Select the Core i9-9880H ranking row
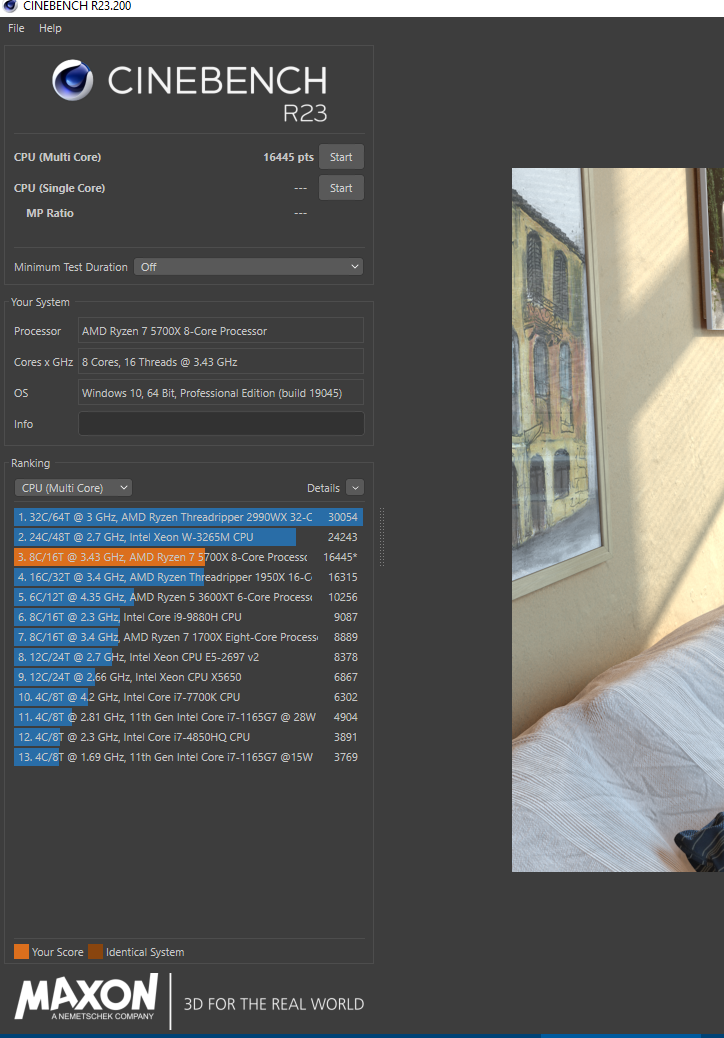This screenshot has width=724, height=1038. coord(188,617)
